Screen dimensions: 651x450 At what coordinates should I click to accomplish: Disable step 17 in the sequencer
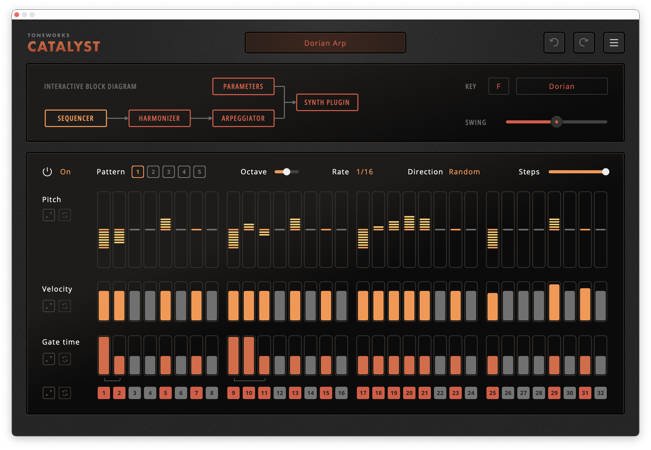pos(363,393)
